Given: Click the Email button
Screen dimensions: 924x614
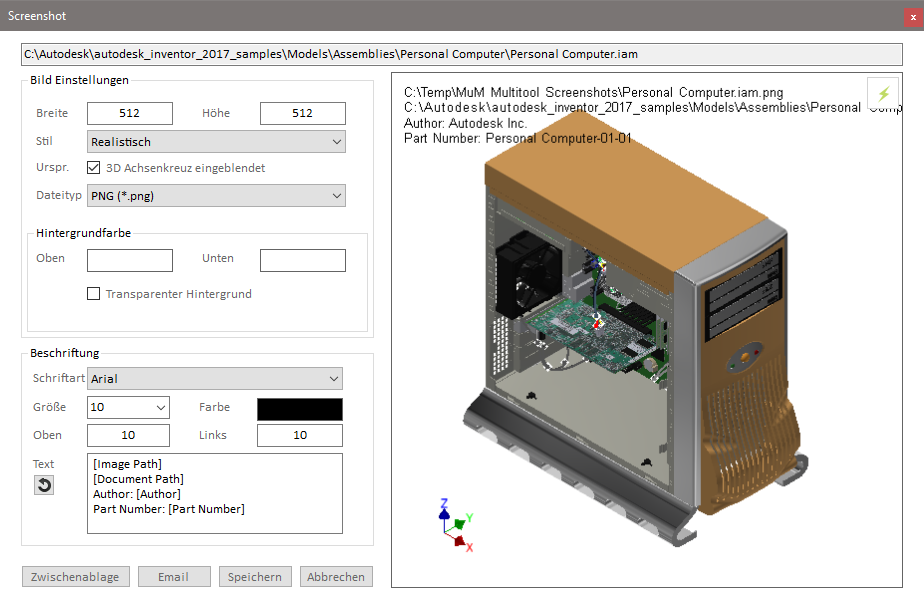Looking at the screenshot, I should click(x=174, y=576).
